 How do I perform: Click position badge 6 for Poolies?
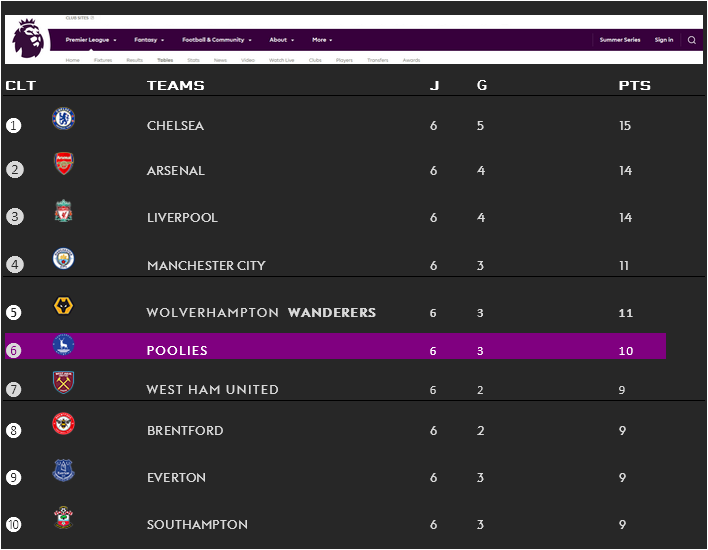(x=14, y=350)
